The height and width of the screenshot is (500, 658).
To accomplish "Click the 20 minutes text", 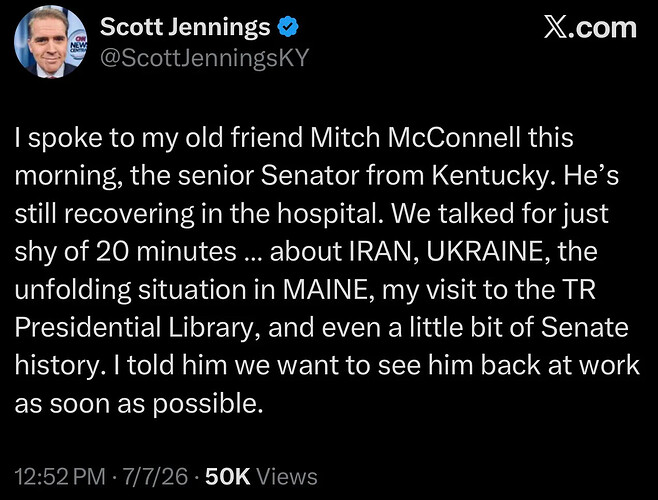I will click(167, 251).
